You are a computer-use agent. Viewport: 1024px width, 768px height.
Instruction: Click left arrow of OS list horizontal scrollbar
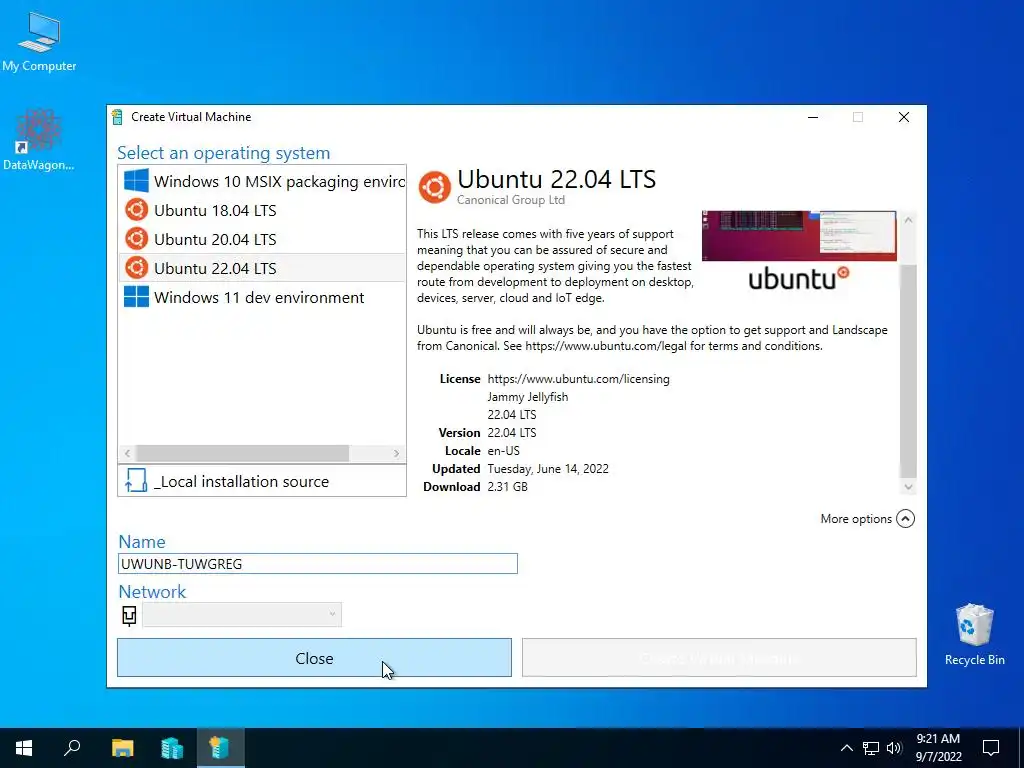coord(127,453)
